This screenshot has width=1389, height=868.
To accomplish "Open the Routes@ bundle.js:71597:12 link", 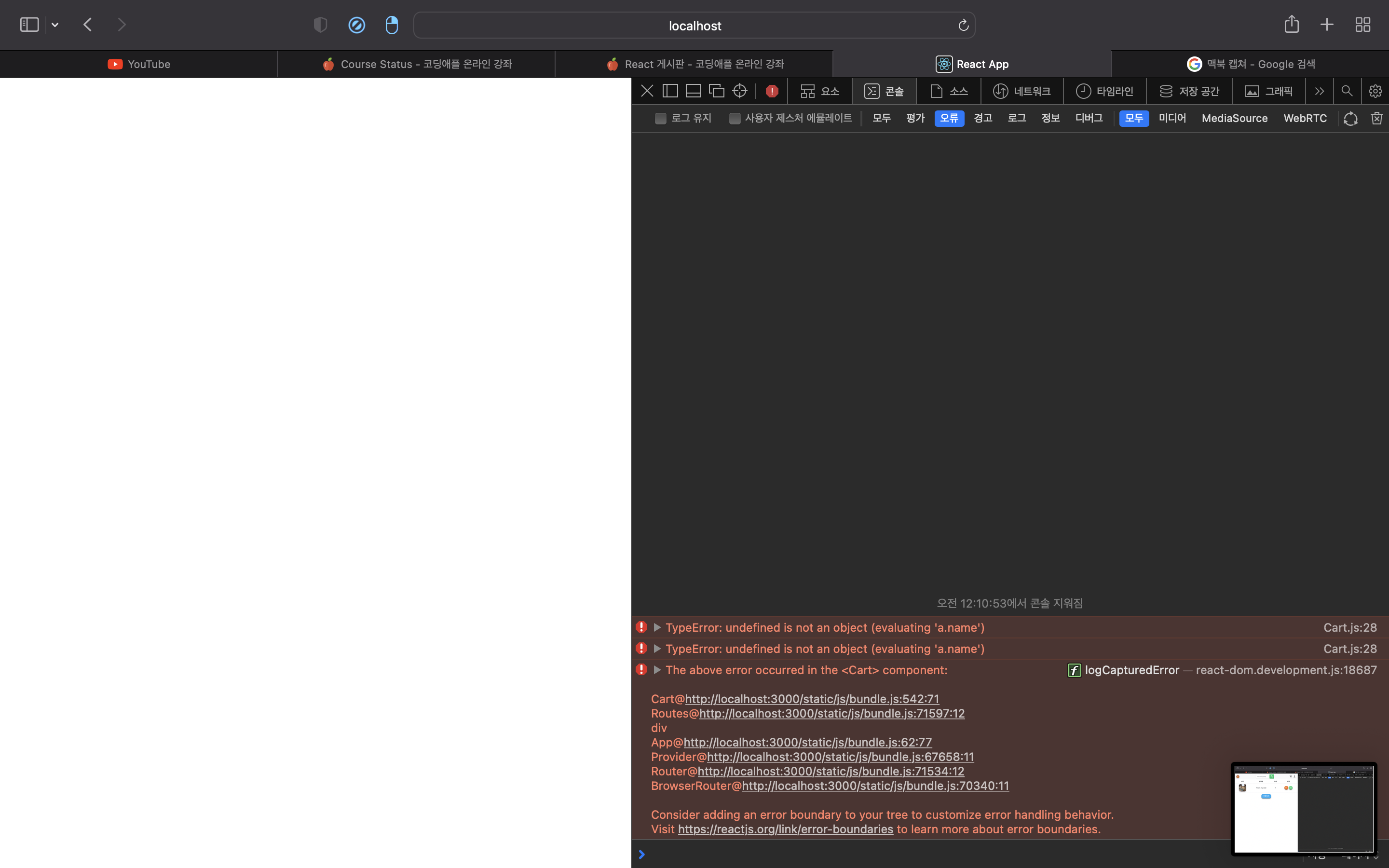I will (x=832, y=714).
